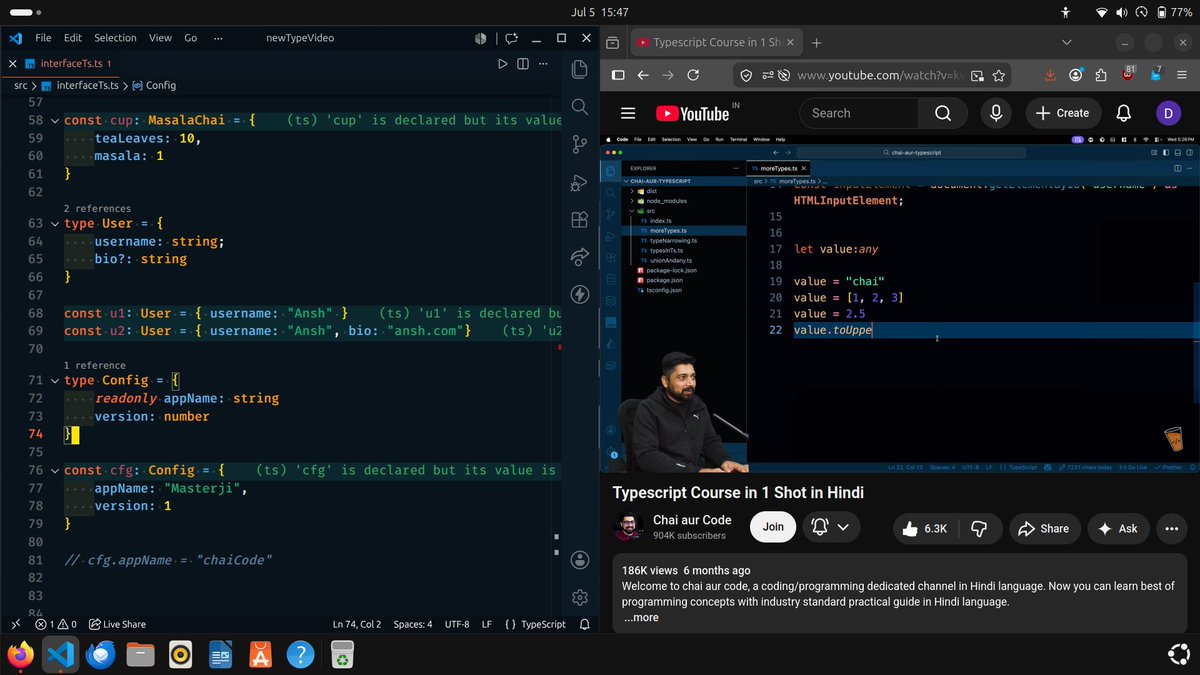The height and width of the screenshot is (675, 1200).
Task: Run the interfaceTs.ts file with play icon
Action: 503,64
